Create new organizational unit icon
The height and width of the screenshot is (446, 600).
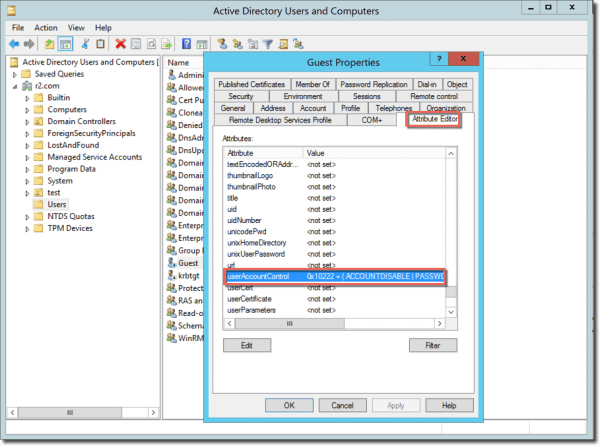[x=253, y=44]
